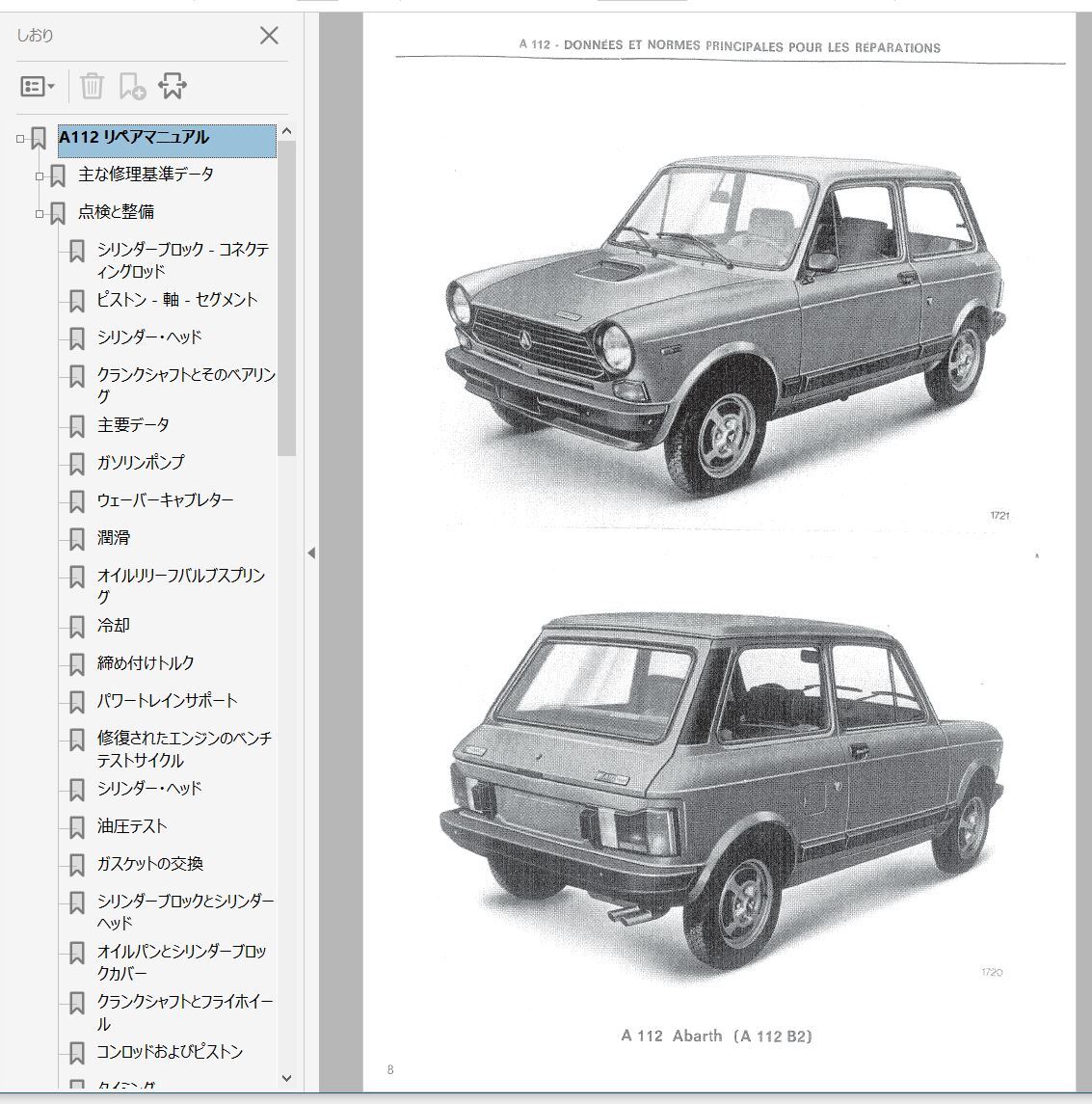Click the rear view A112 Abarth image

(x=723, y=793)
